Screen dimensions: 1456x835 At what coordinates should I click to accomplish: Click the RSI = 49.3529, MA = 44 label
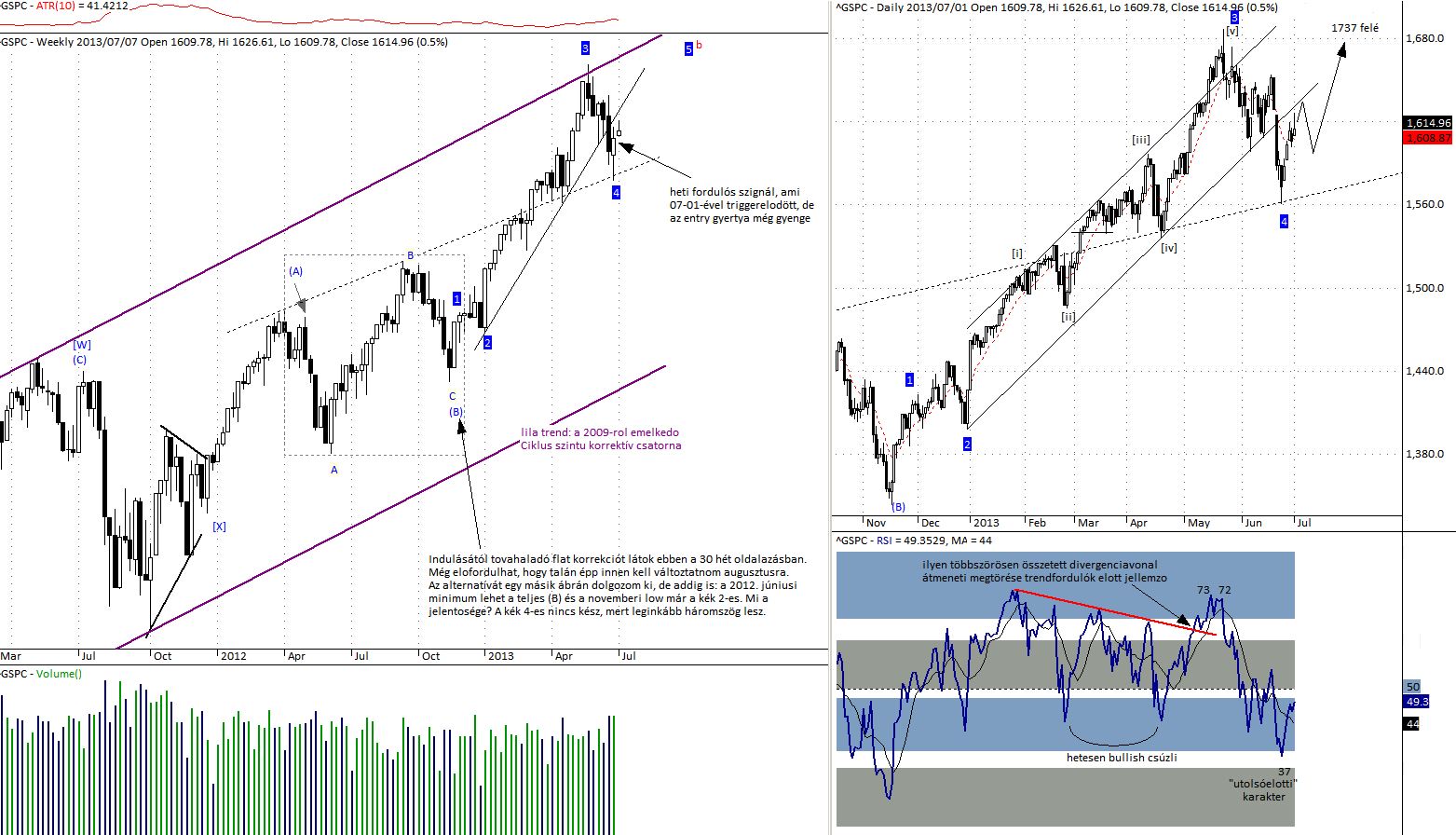(x=914, y=540)
